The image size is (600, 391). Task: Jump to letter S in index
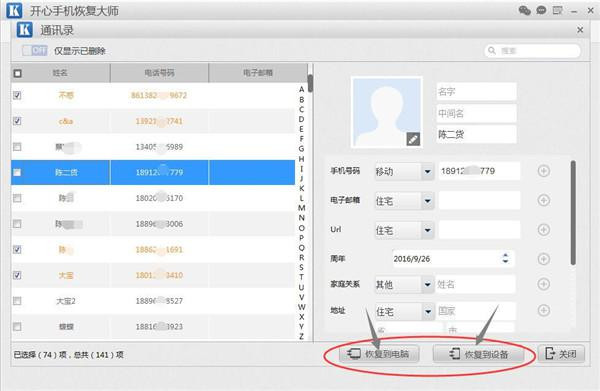coord(302,267)
